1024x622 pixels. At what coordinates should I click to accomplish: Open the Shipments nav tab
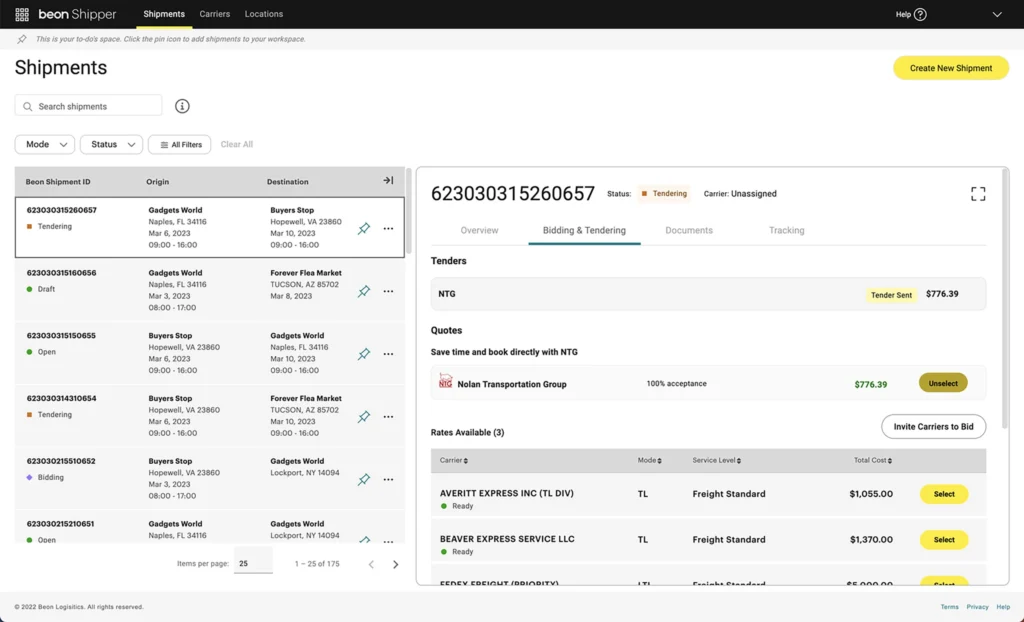point(164,14)
